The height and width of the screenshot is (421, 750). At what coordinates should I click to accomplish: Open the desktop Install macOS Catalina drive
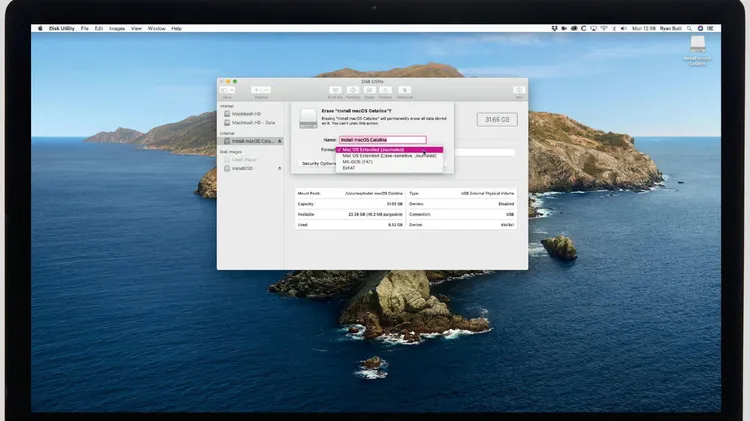(x=697, y=46)
